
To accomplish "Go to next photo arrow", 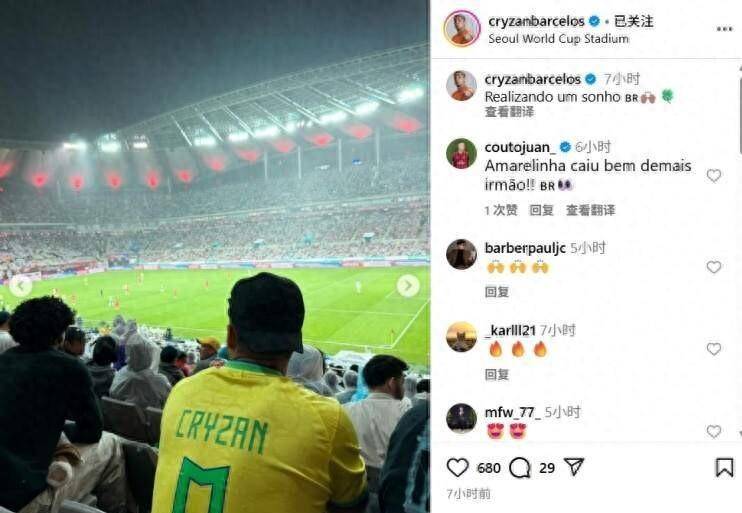I will point(408,286).
